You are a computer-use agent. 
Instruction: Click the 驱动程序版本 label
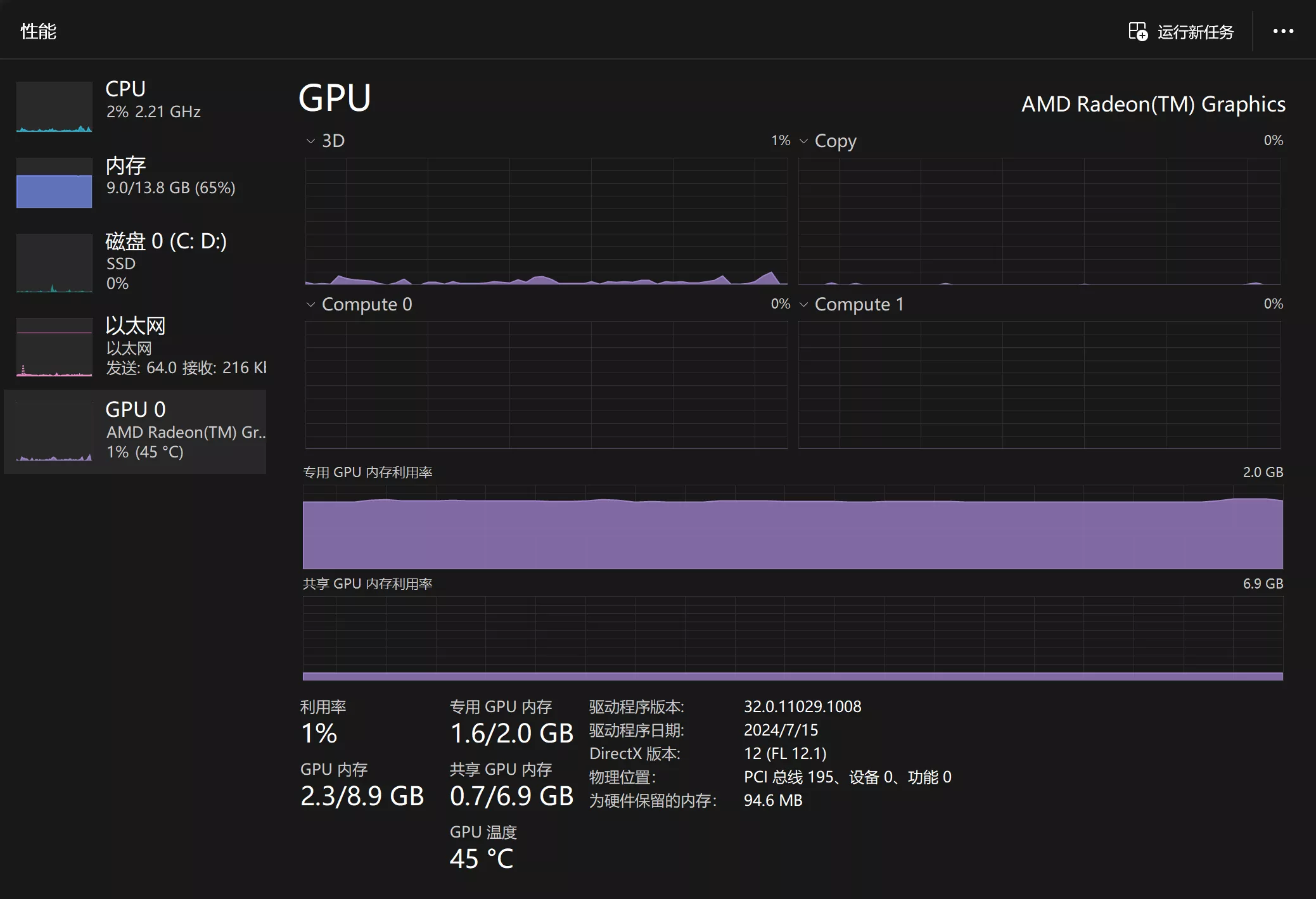tap(636, 706)
